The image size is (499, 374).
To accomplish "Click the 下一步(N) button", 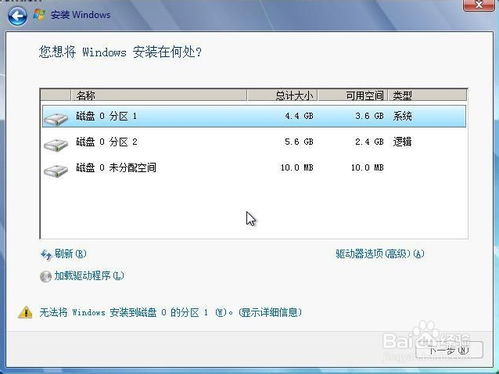I will point(449,350).
